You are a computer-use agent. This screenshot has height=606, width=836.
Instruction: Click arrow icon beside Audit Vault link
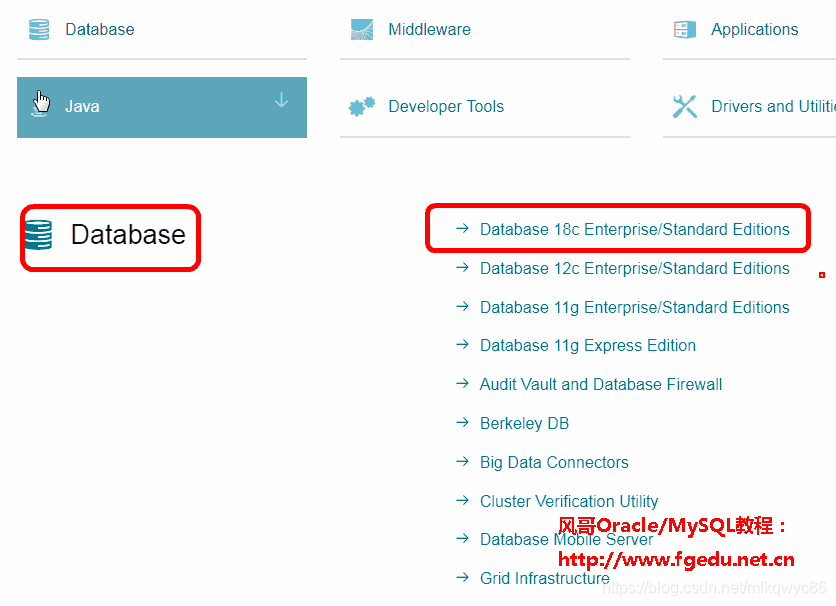[462, 383]
